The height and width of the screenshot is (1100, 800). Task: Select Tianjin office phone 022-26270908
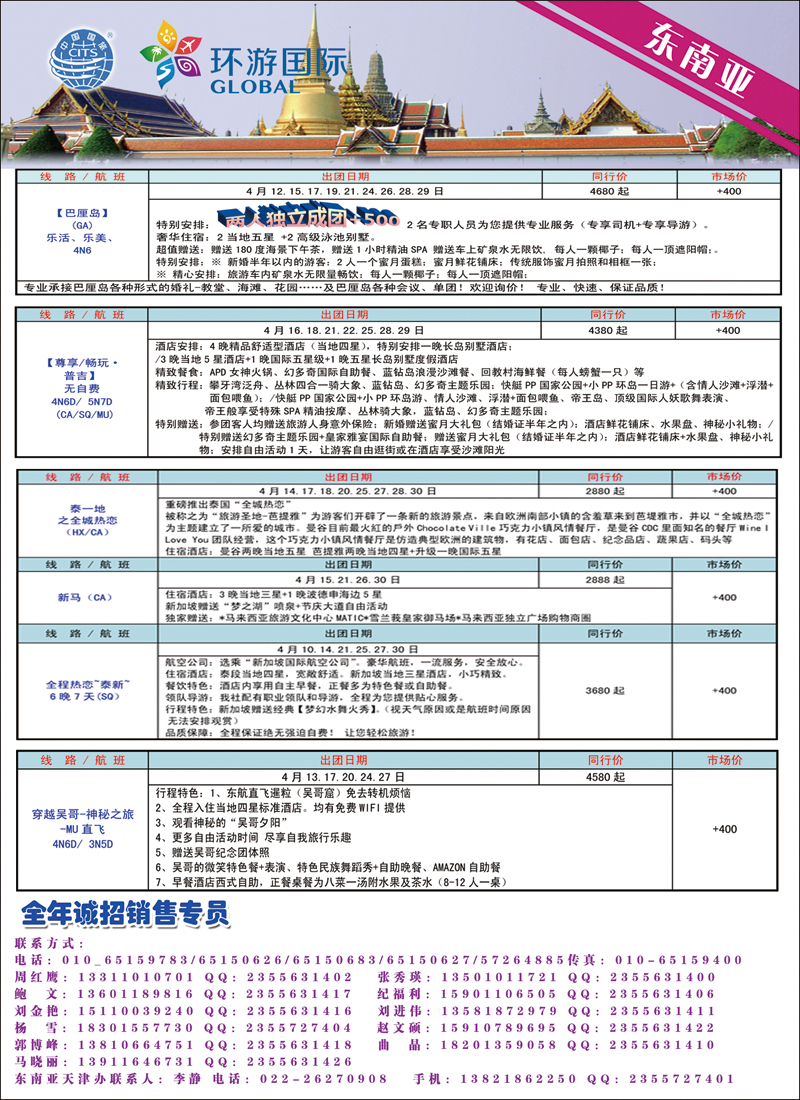pyautogui.click(x=322, y=1078)
